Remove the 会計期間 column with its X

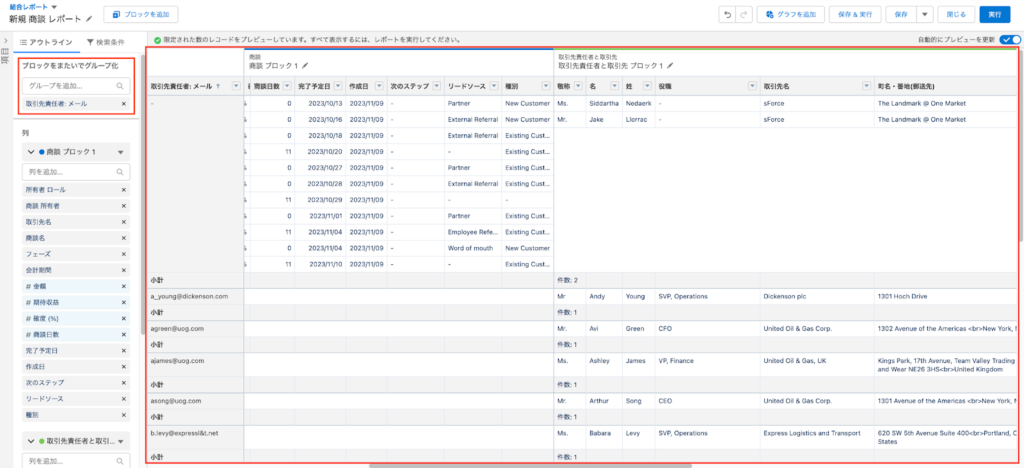click(123, 270)
